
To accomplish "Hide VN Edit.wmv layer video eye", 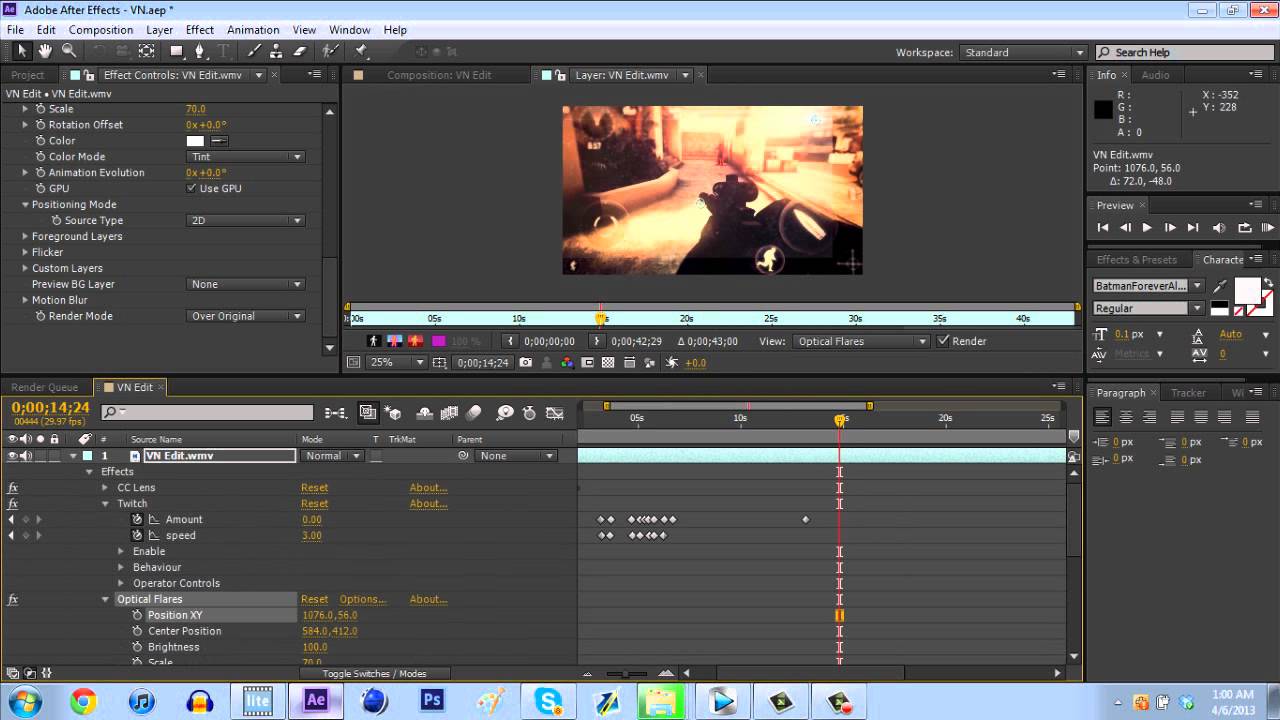I will click(13, 456).
